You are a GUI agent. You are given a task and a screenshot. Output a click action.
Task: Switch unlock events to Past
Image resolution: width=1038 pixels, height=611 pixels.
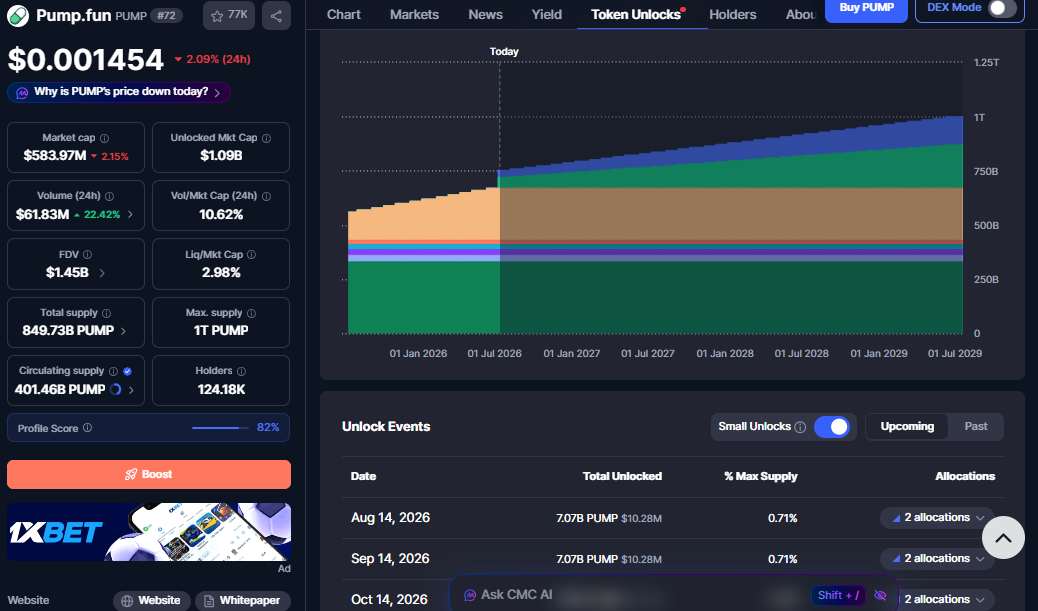975,426
